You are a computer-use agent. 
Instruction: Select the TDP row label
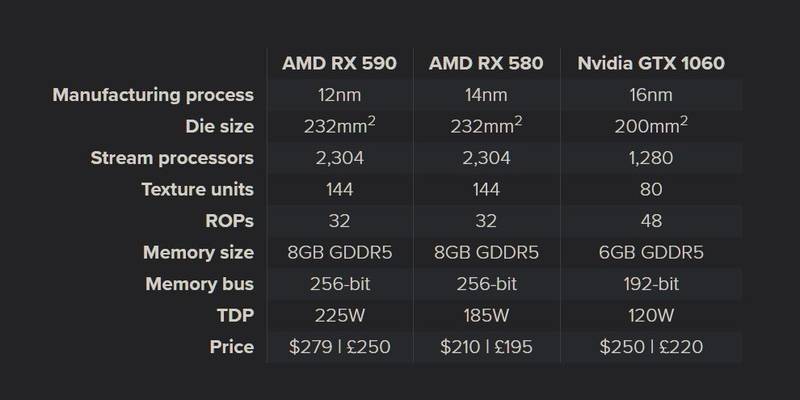point(235,315)
